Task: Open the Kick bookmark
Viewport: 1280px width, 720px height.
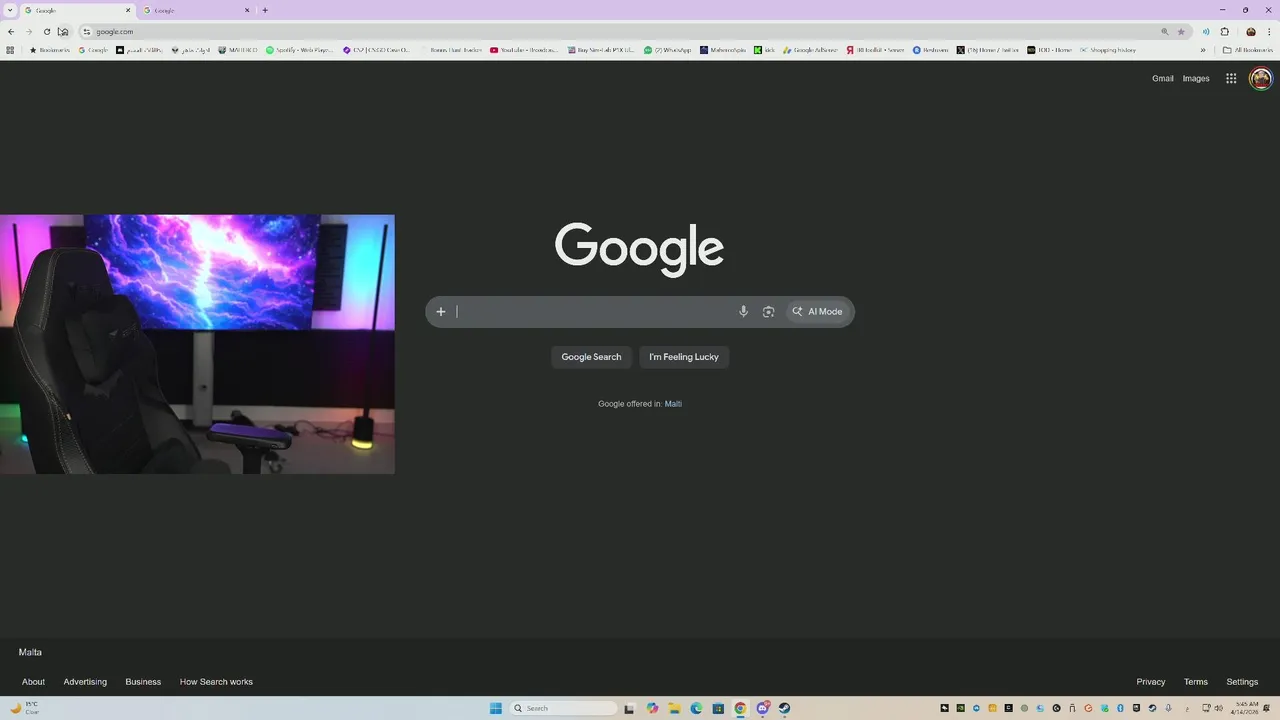Action: pyautogui.click(x=764, y=50)
